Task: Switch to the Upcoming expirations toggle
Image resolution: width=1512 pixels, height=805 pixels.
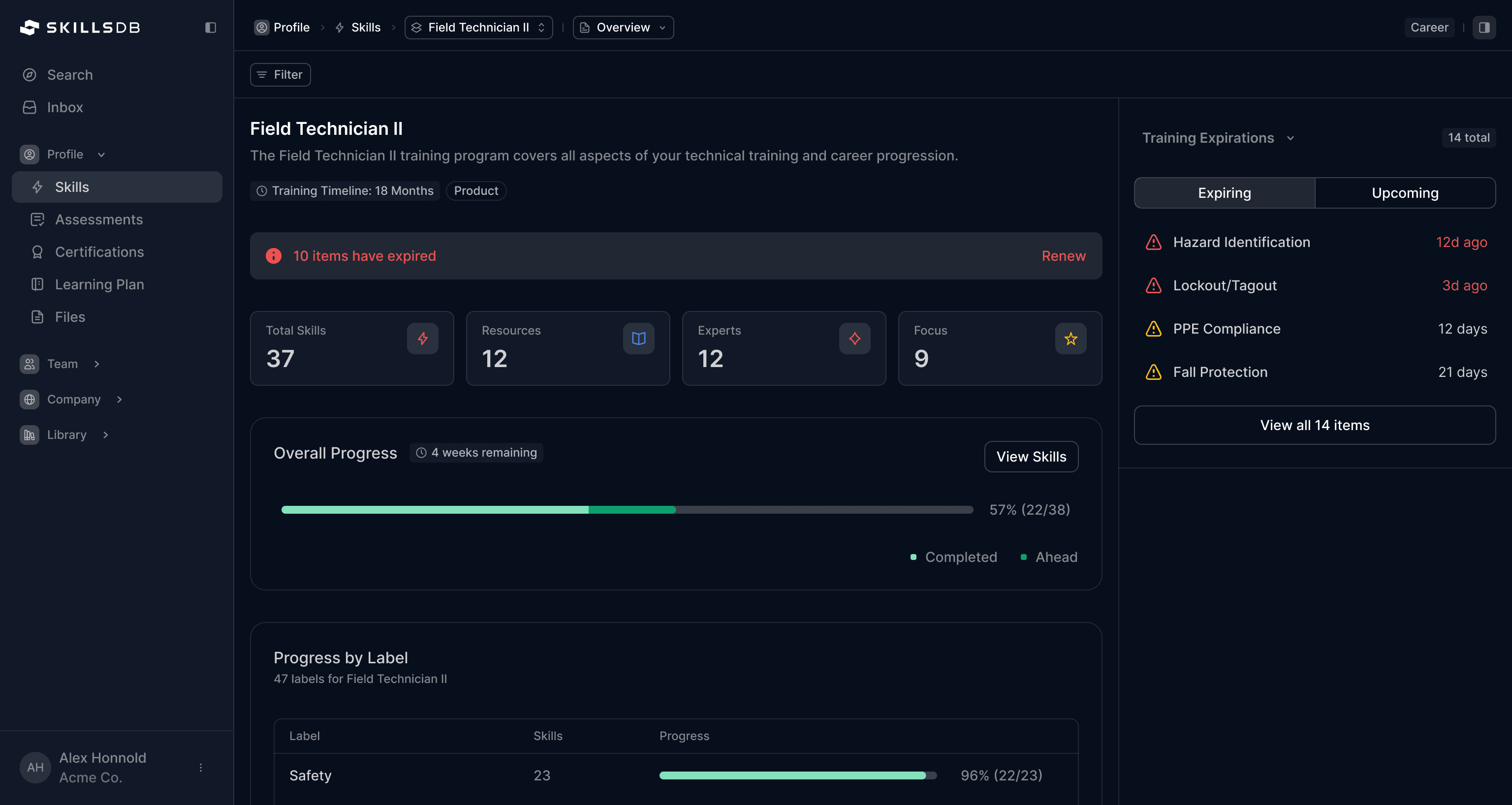Action: 1405,193
